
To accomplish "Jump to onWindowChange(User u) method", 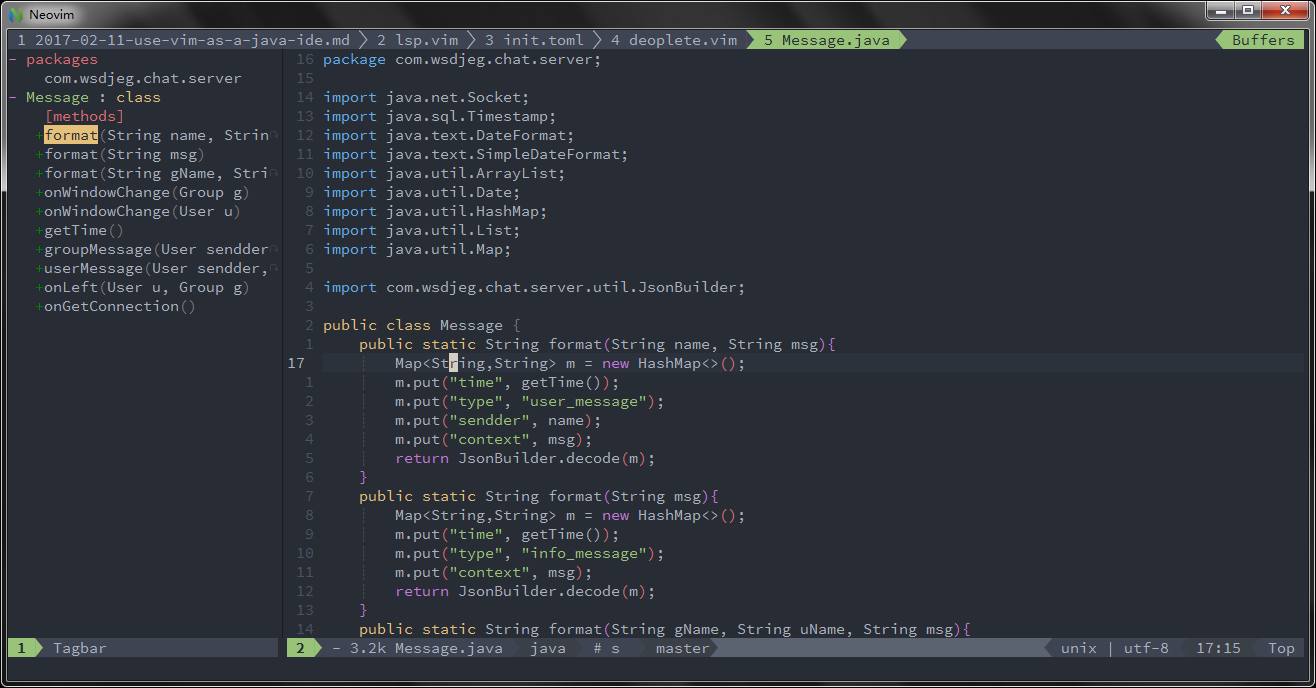I will (x=142, y=211).
